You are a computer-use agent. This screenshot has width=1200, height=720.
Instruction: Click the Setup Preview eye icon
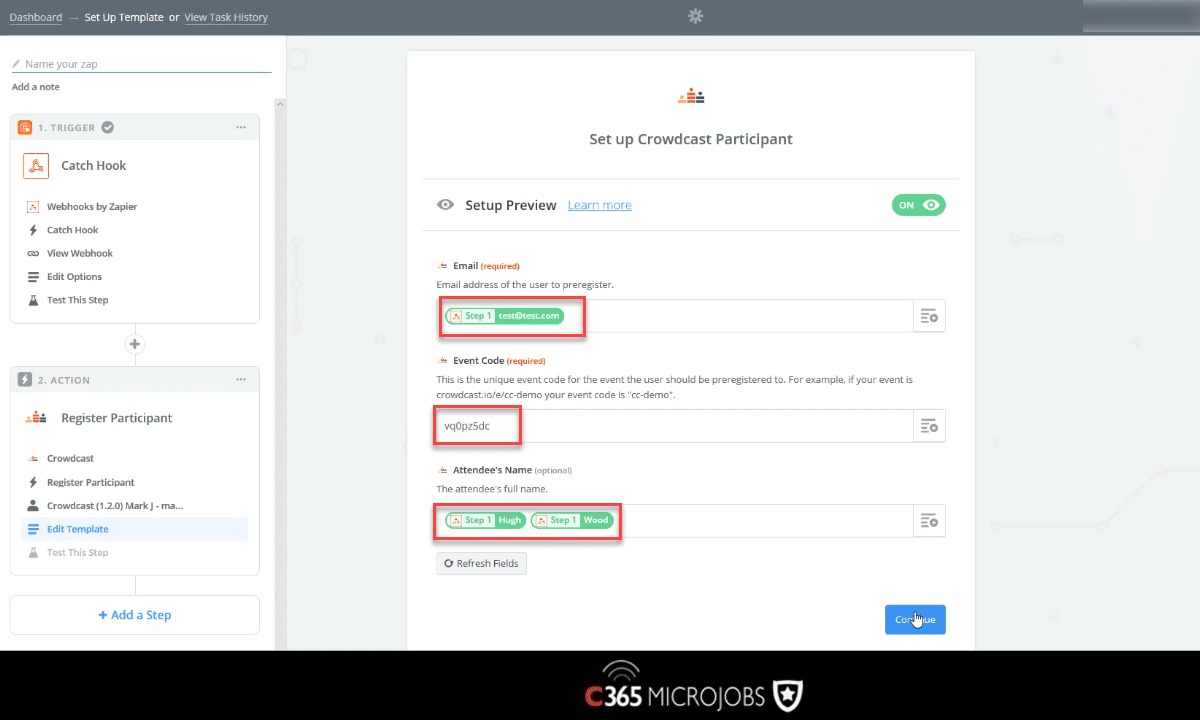[x=446, y=205]
